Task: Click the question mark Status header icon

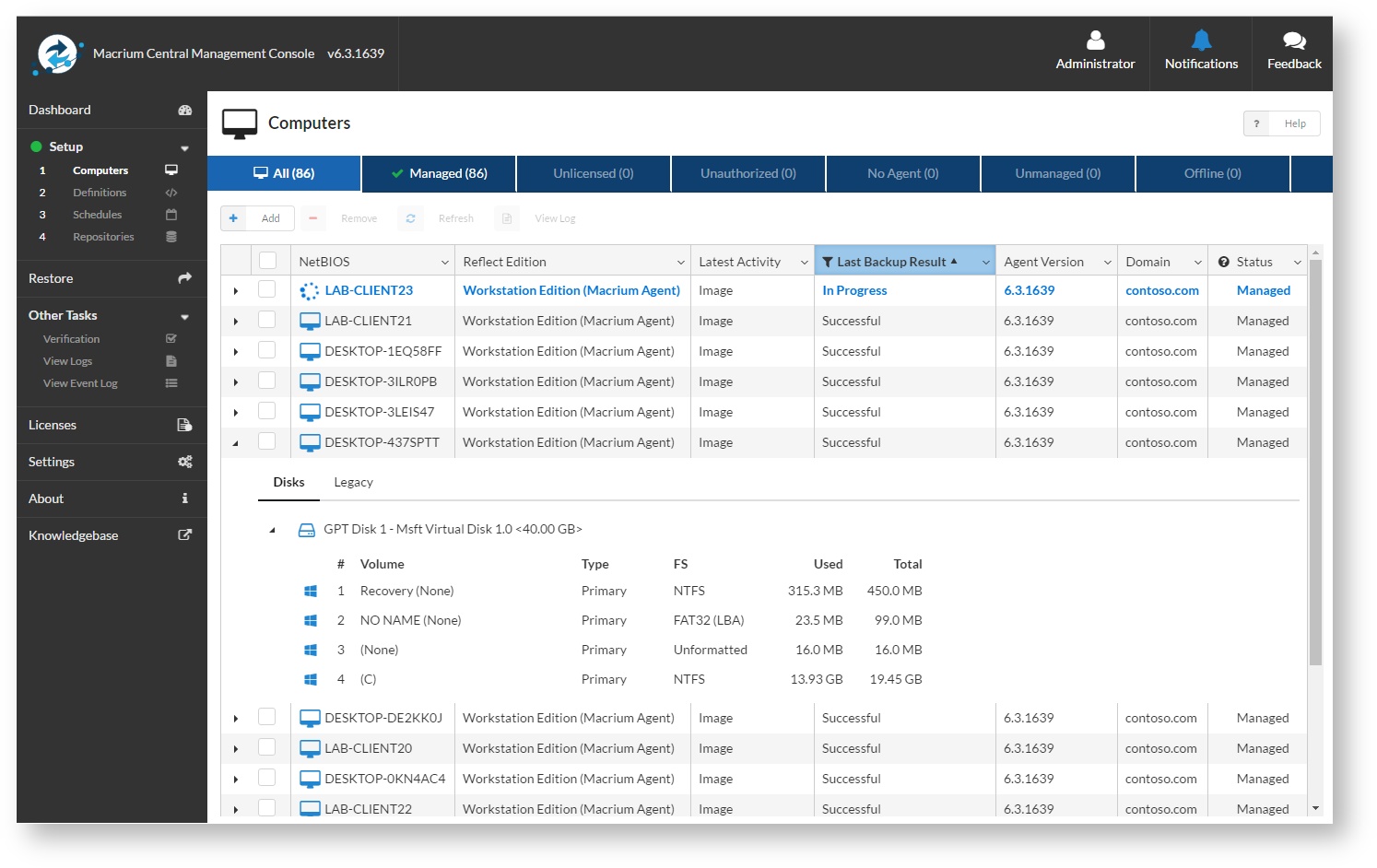Action: tap(1224, 262)
